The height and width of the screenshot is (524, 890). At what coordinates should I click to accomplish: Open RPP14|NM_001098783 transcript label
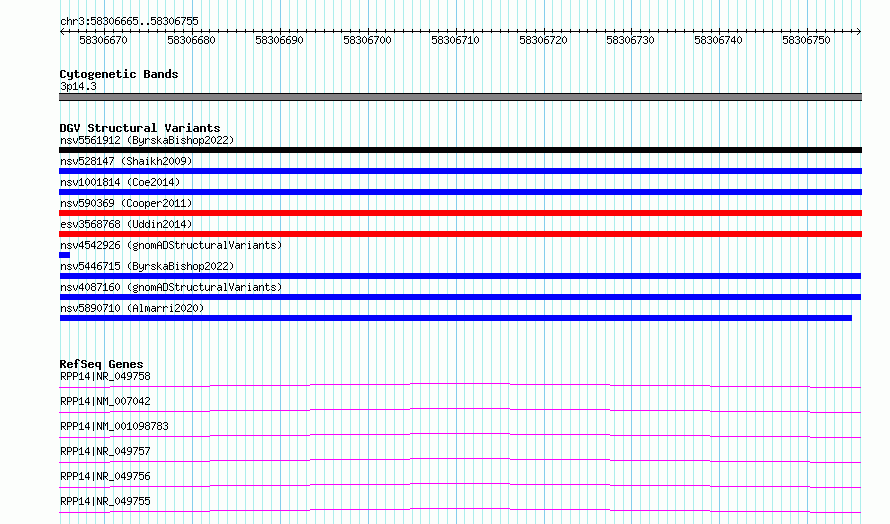click(x=114, y=426)
